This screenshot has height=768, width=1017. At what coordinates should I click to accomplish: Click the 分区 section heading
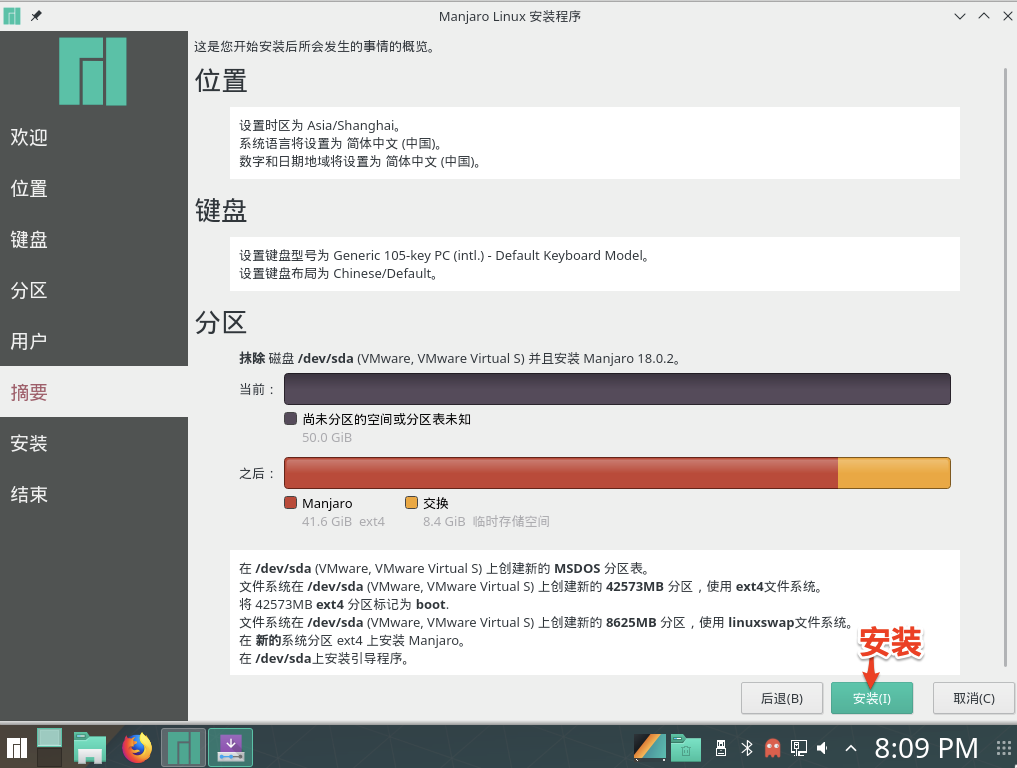pyautogui.click(x=221, y=322)
